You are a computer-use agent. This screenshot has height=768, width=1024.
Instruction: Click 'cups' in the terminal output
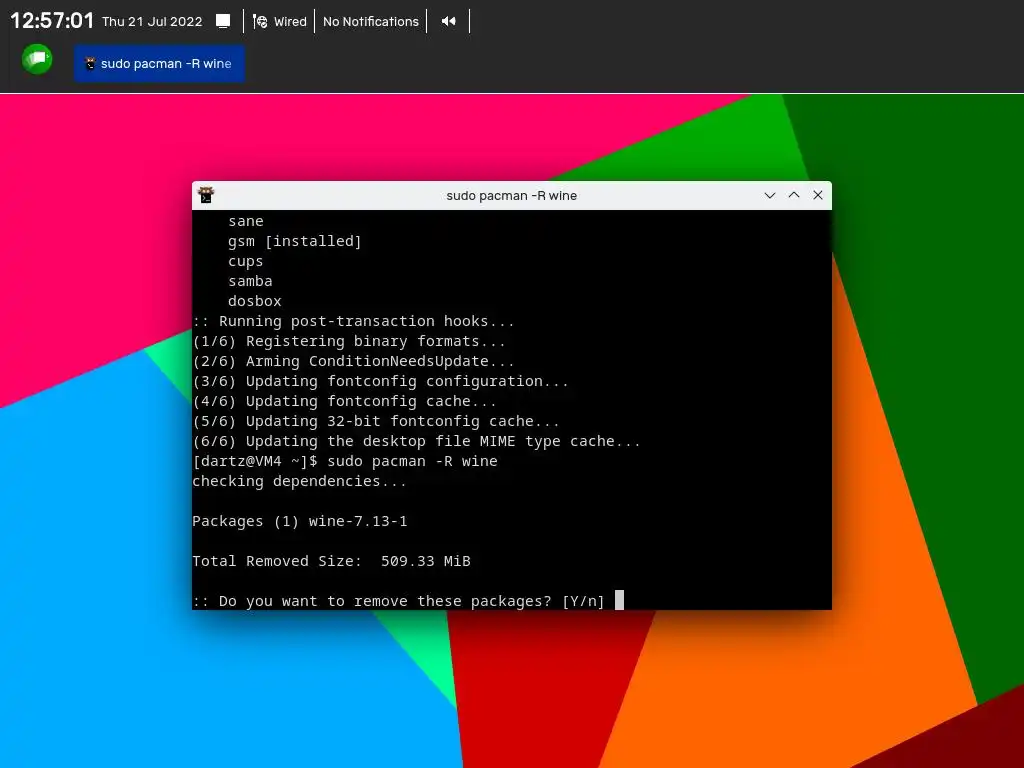[x=246, y=261]
